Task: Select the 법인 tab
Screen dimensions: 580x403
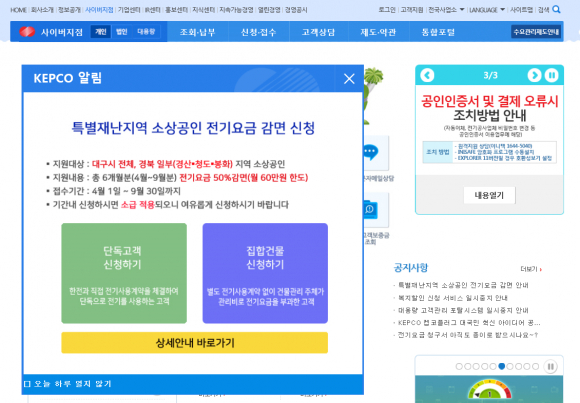Action: (121, 32)
